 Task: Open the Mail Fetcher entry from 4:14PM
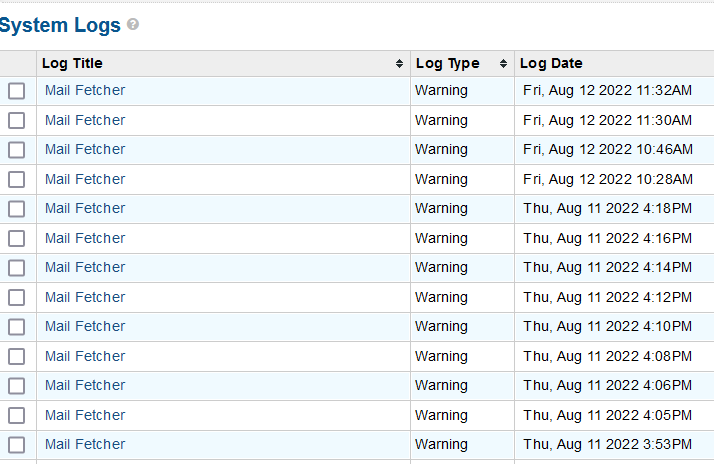(x=85, y=267)
